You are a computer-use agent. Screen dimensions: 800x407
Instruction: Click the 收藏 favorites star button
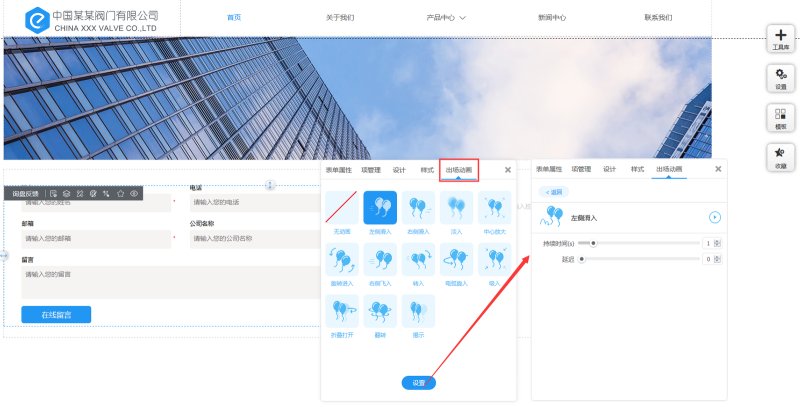781,157
